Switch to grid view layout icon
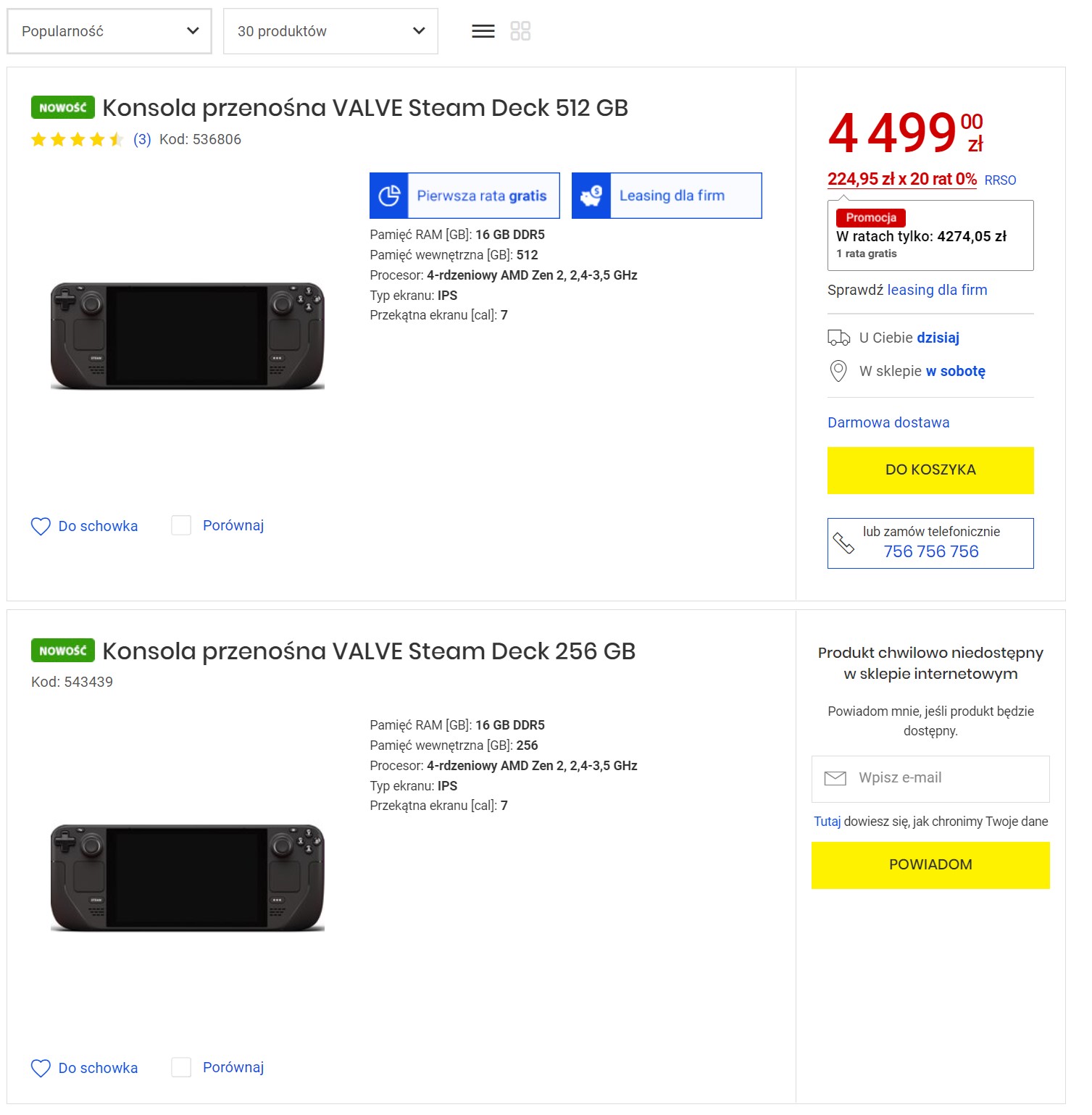Image resolution: width=1092 pixels, height=1115 pixels. click(x=520, y=31)
